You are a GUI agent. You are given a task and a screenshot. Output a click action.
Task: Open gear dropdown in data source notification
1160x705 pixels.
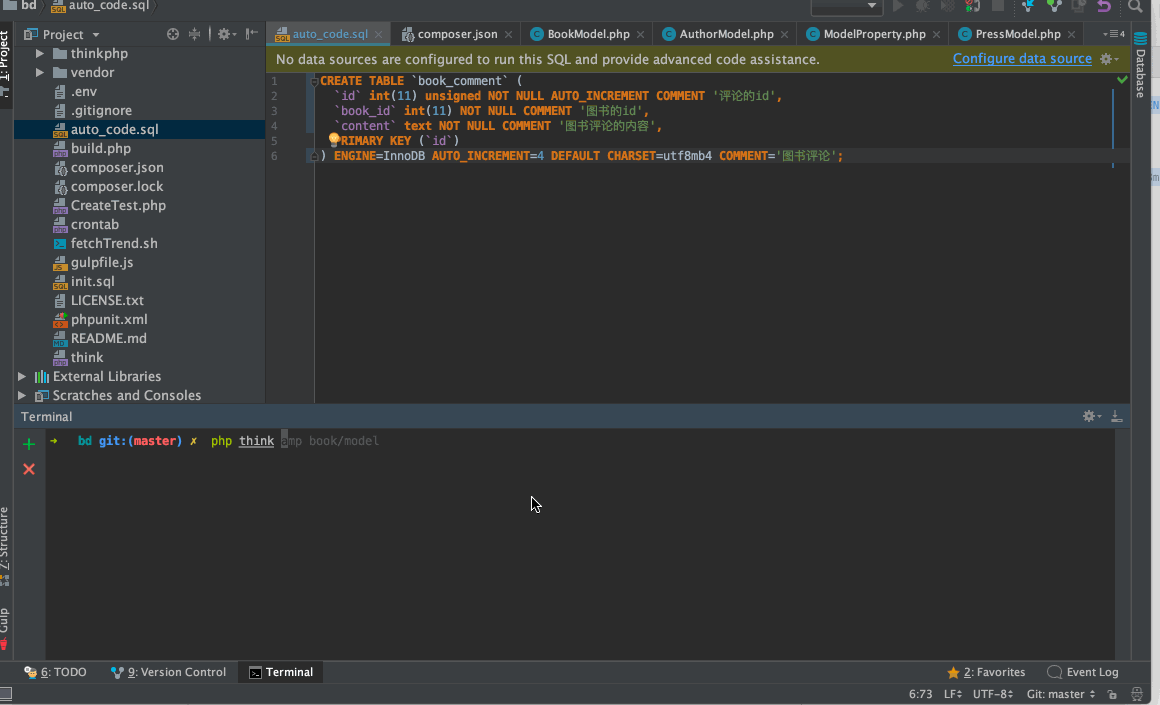click(1109, 59)
